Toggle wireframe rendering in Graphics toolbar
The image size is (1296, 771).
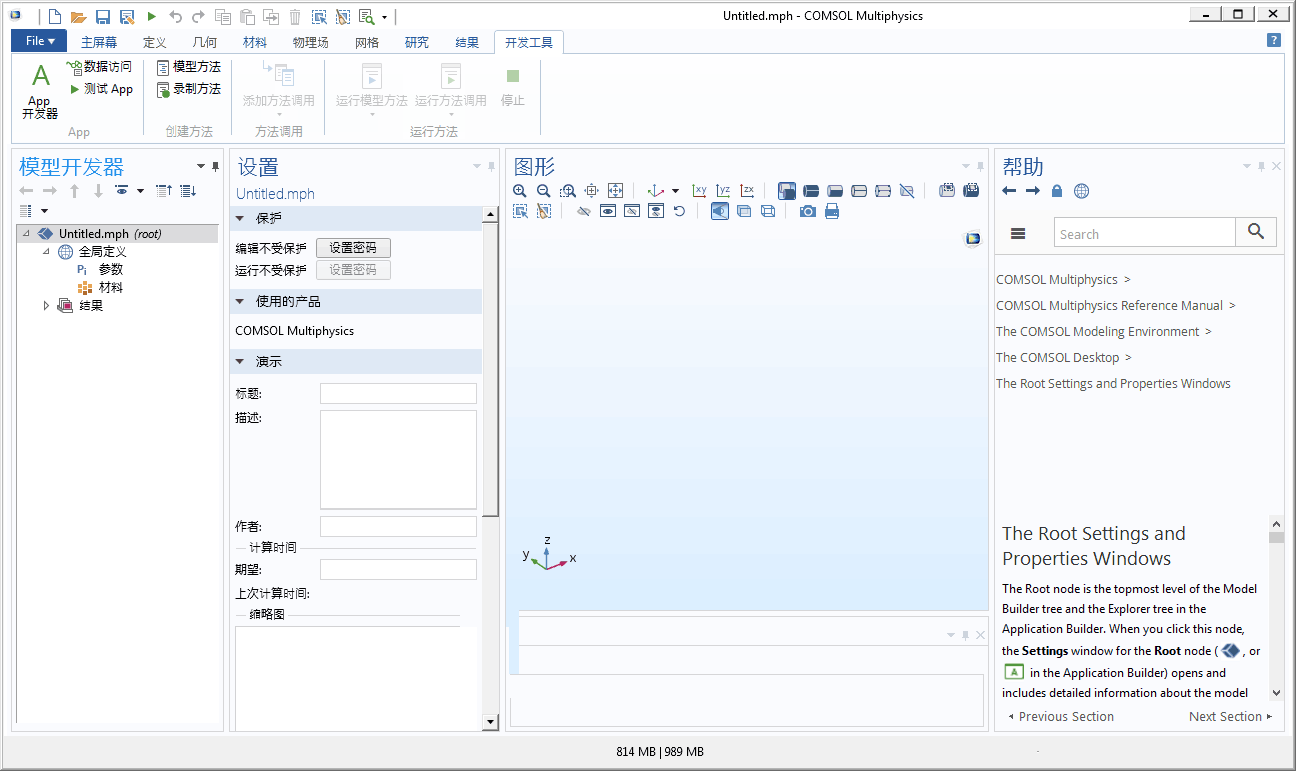point(767,211)
